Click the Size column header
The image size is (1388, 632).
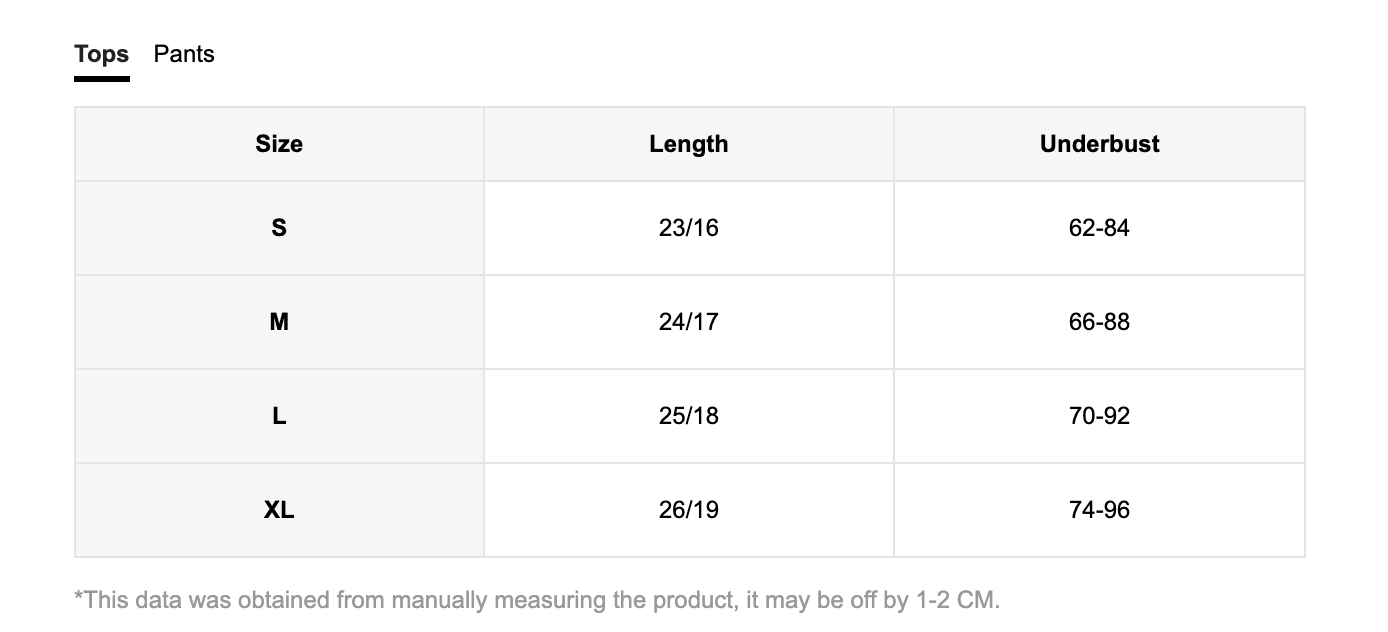point(279,144)
